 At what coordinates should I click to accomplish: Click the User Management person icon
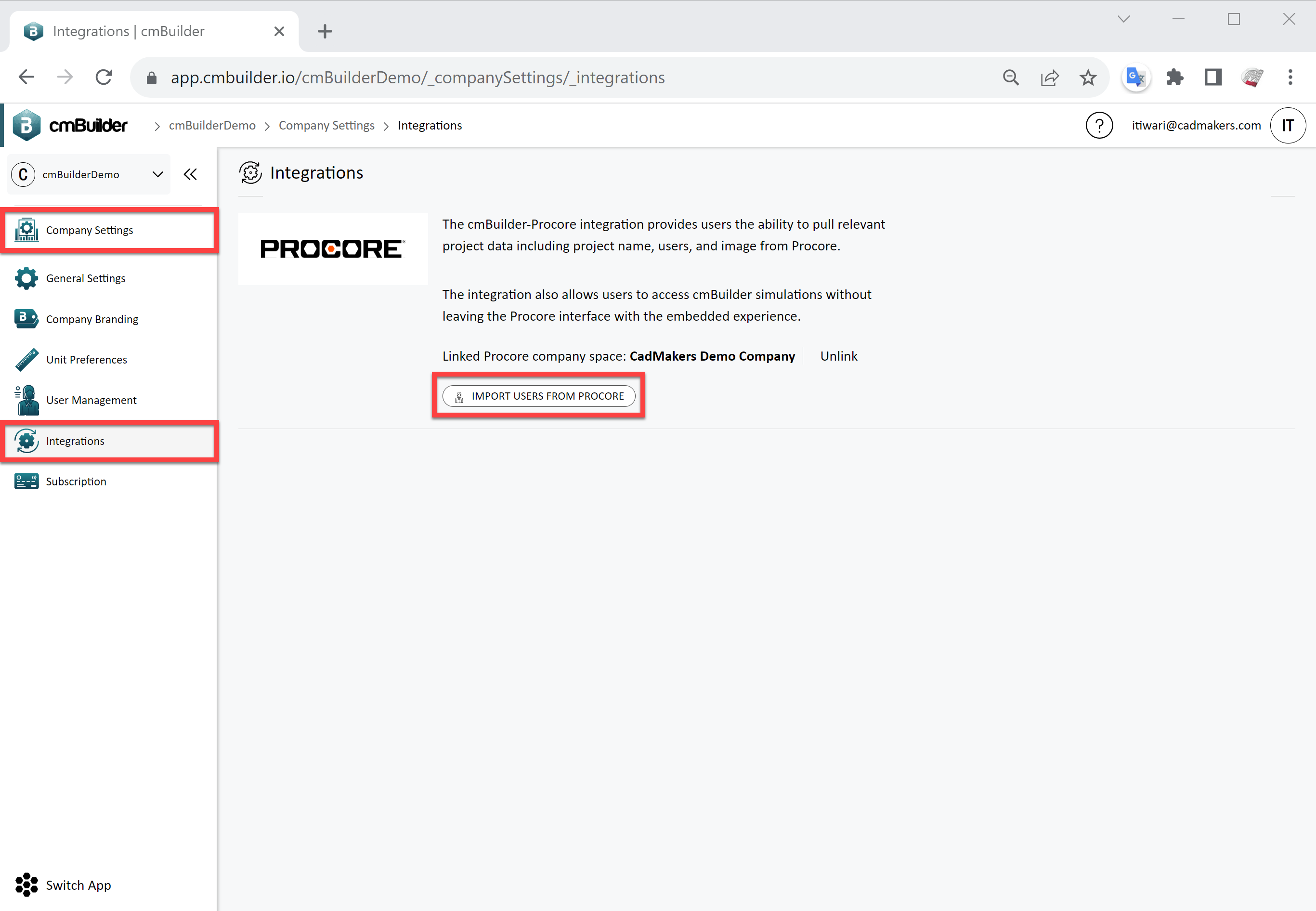26,400
